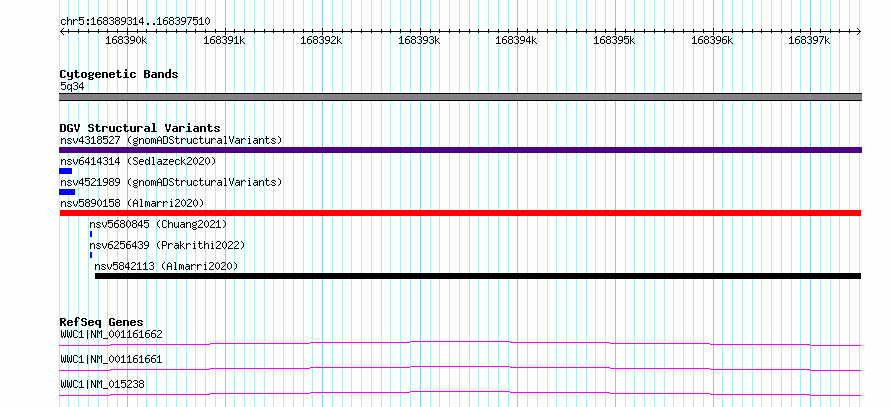Click the short blue nsv6414314 variant bar
The image size is (890, 407).
[65, 171]
